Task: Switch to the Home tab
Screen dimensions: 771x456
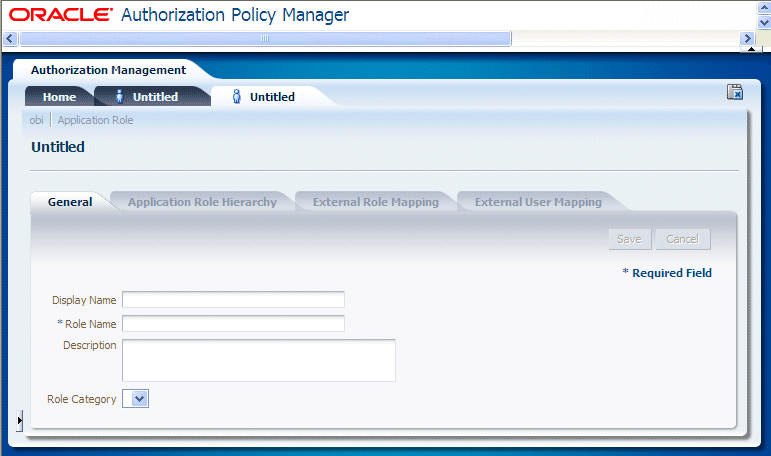Action: [59, 97]
